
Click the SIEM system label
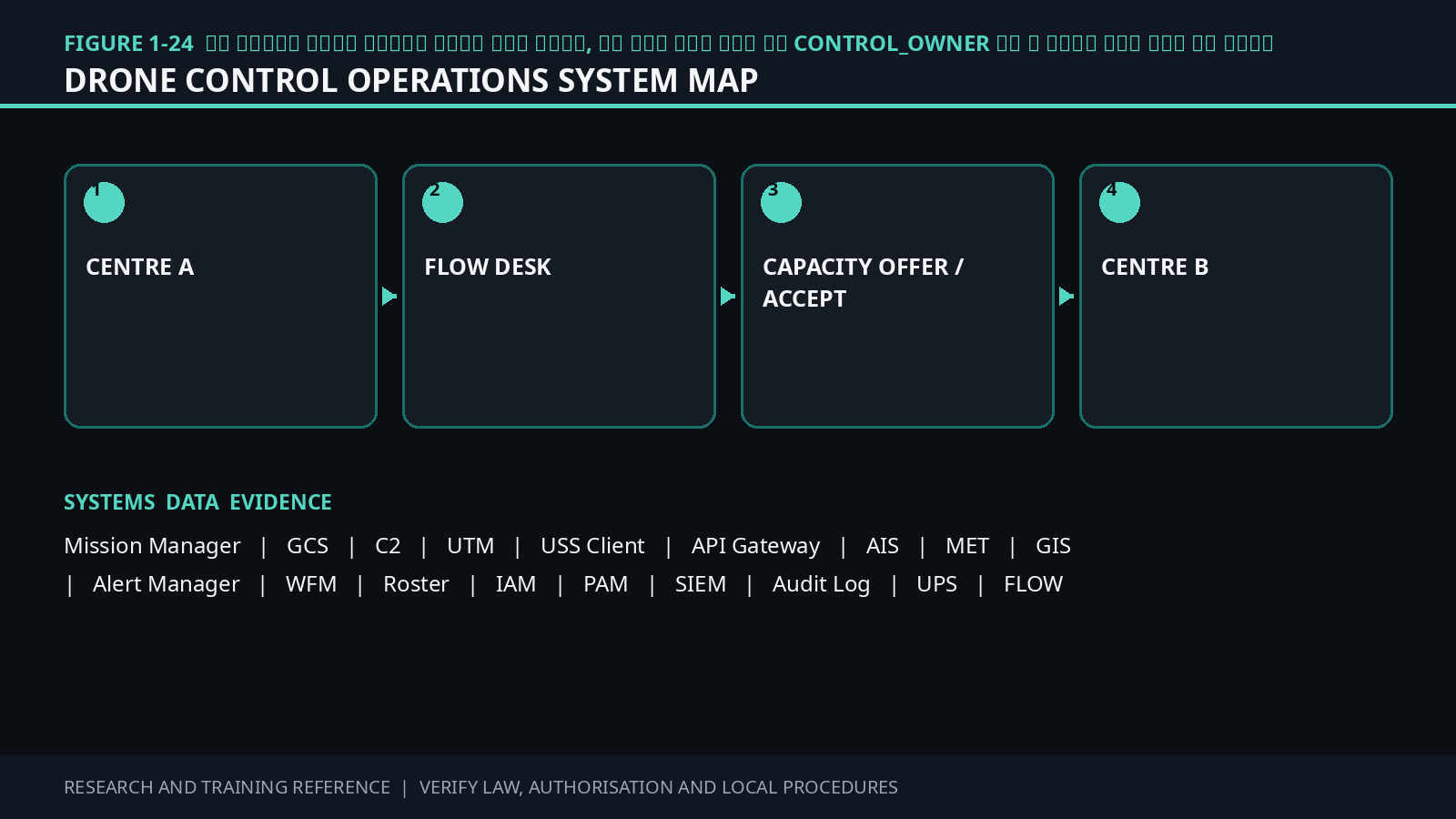701,584
